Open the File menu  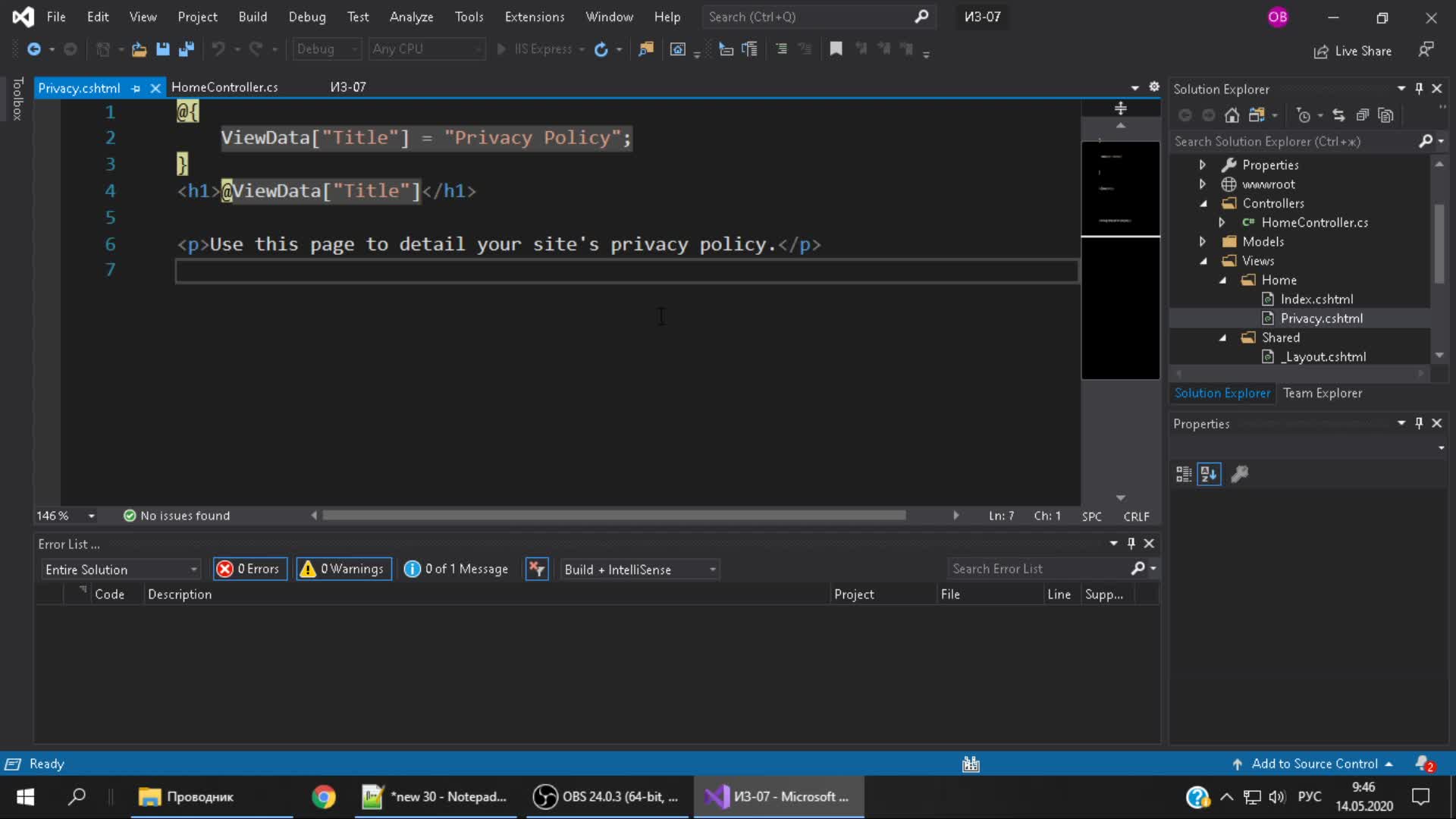click(x=56, y=17)
